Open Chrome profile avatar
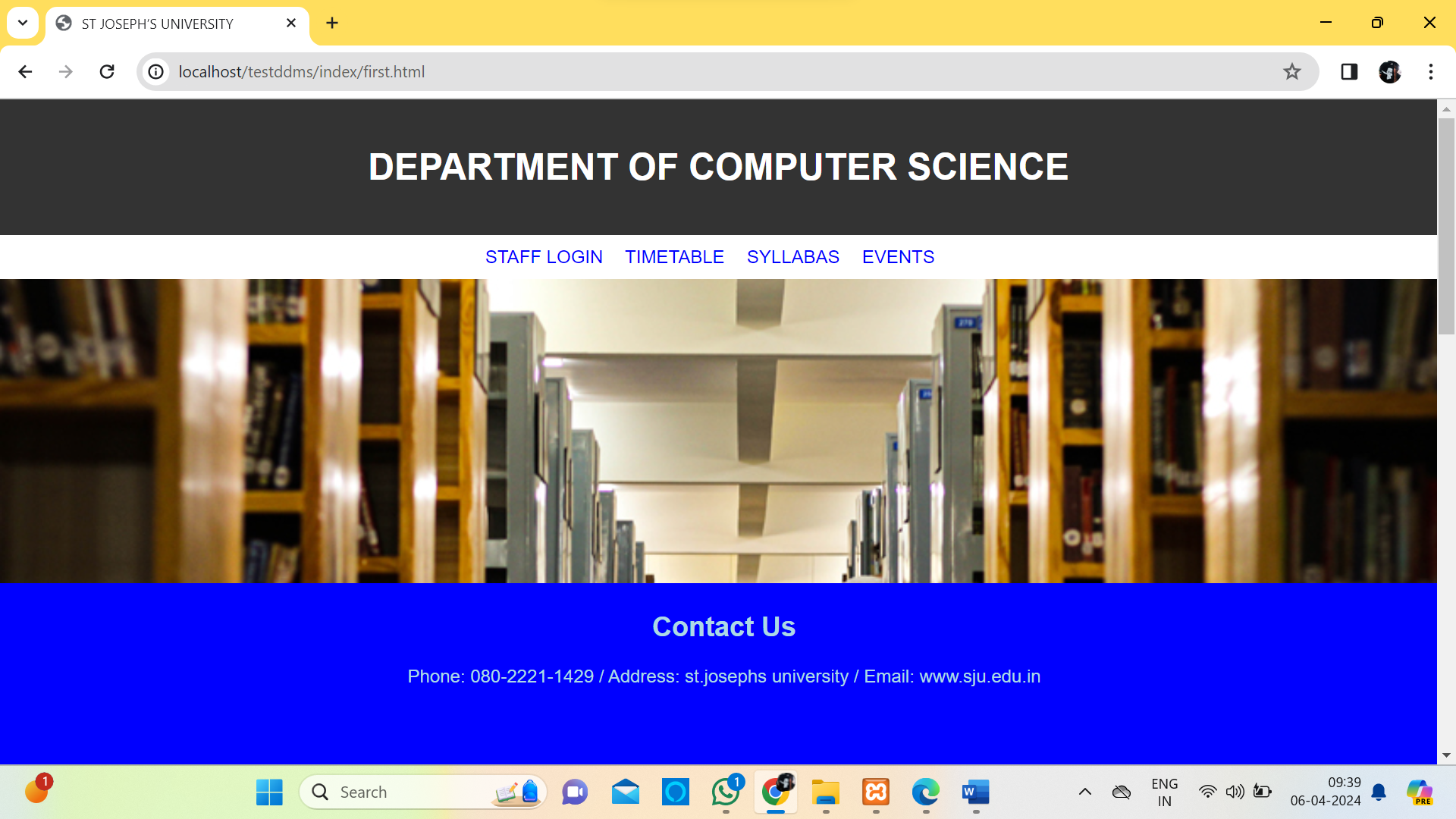The height and width of the screenshot is (819, 1456). [x=1389, y=71]
